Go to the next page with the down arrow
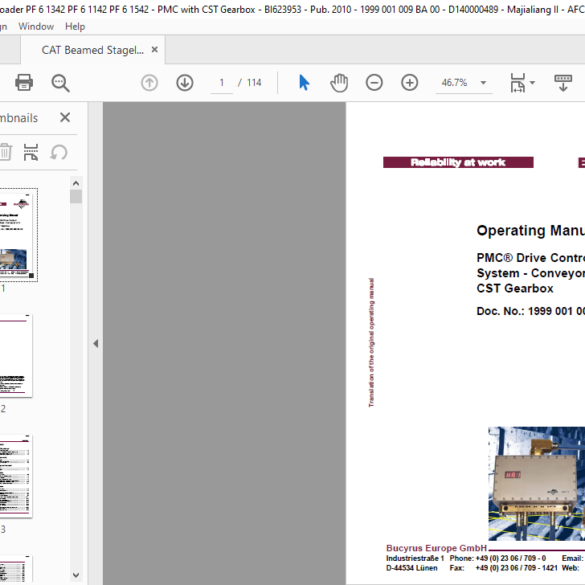The image size is (585, 585). (185, 82)
